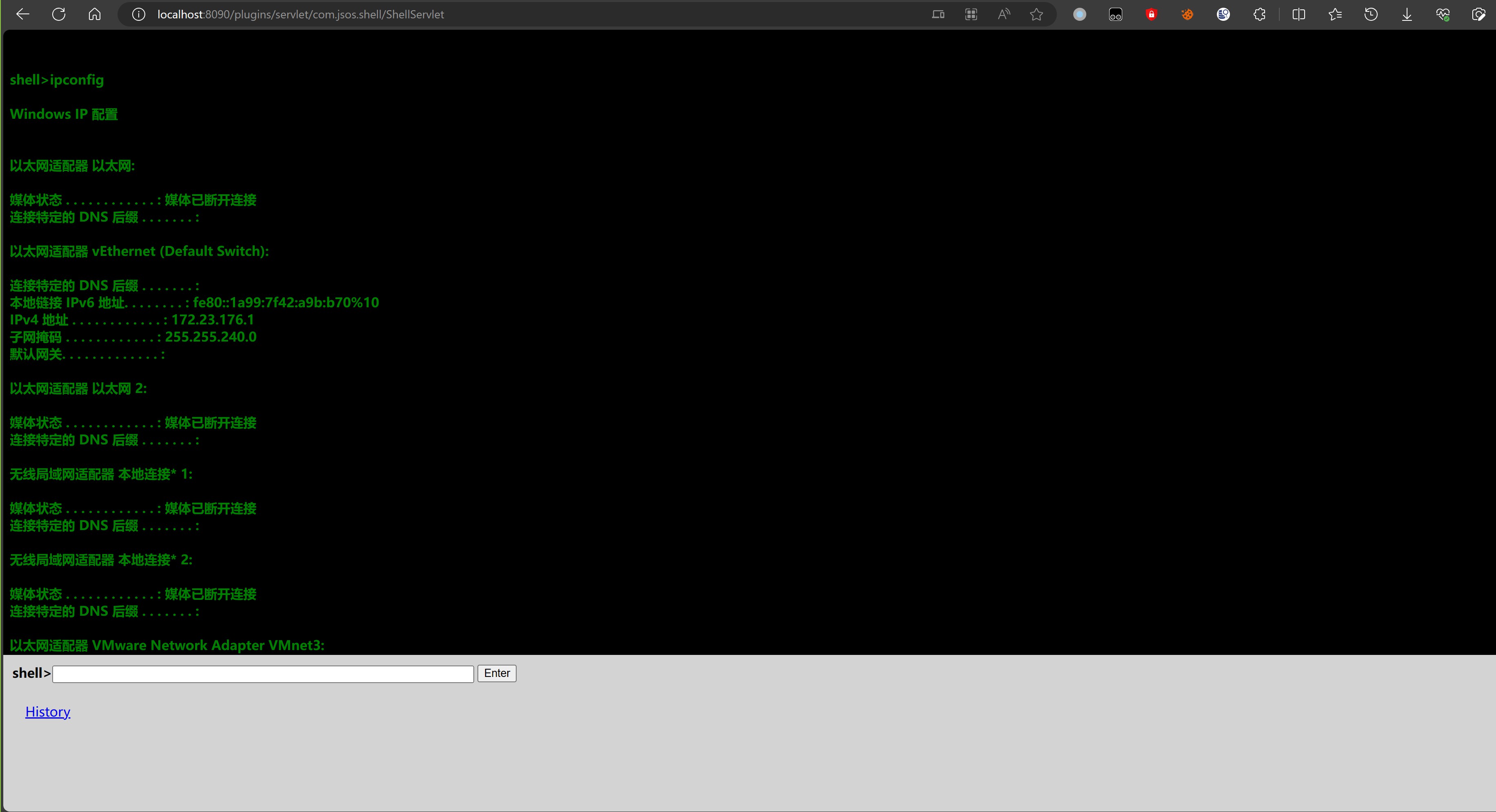1496x812 pixels.
Task: Focus the shell command input field
Action: [x=263, y=674]
